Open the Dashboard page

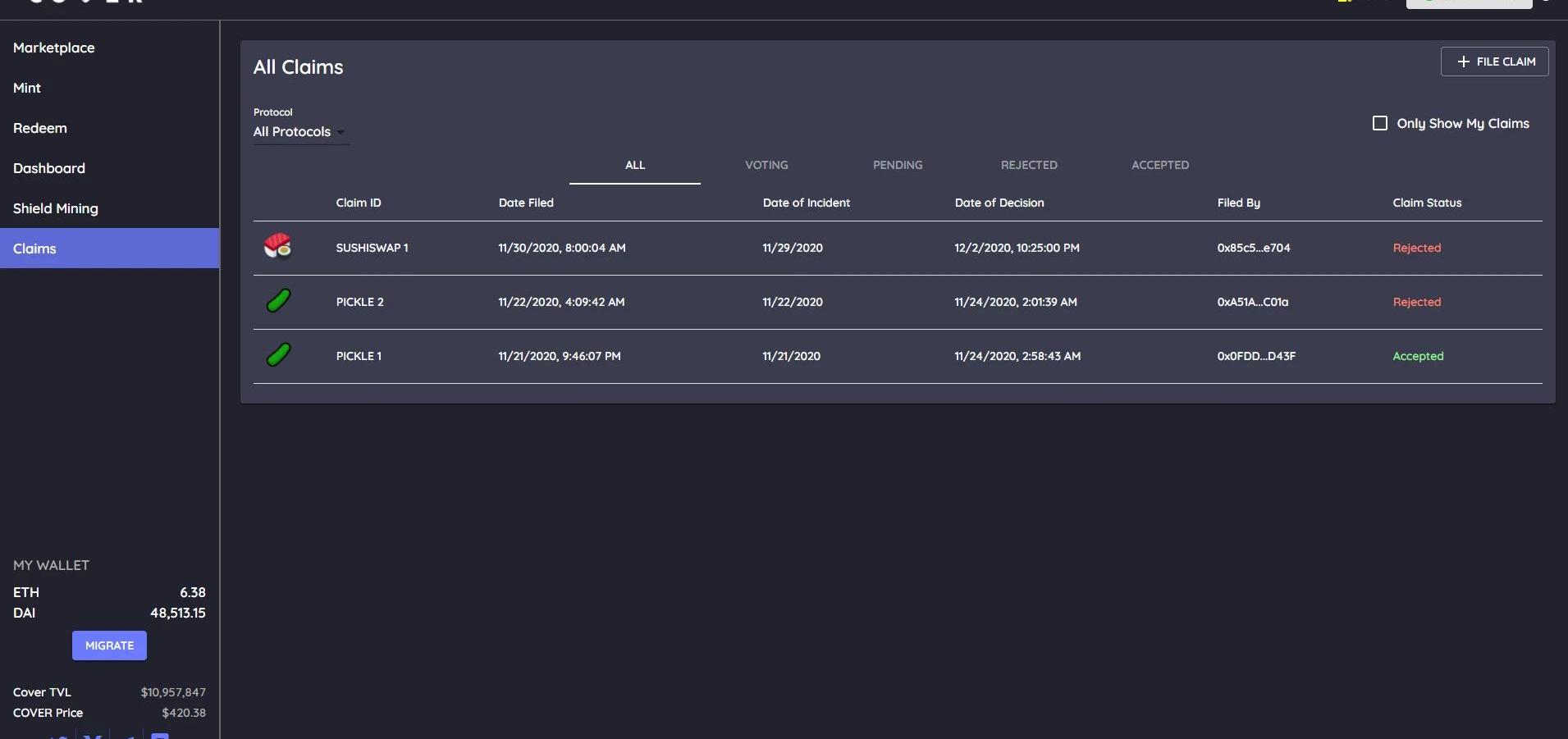click(x=49, y=168)
